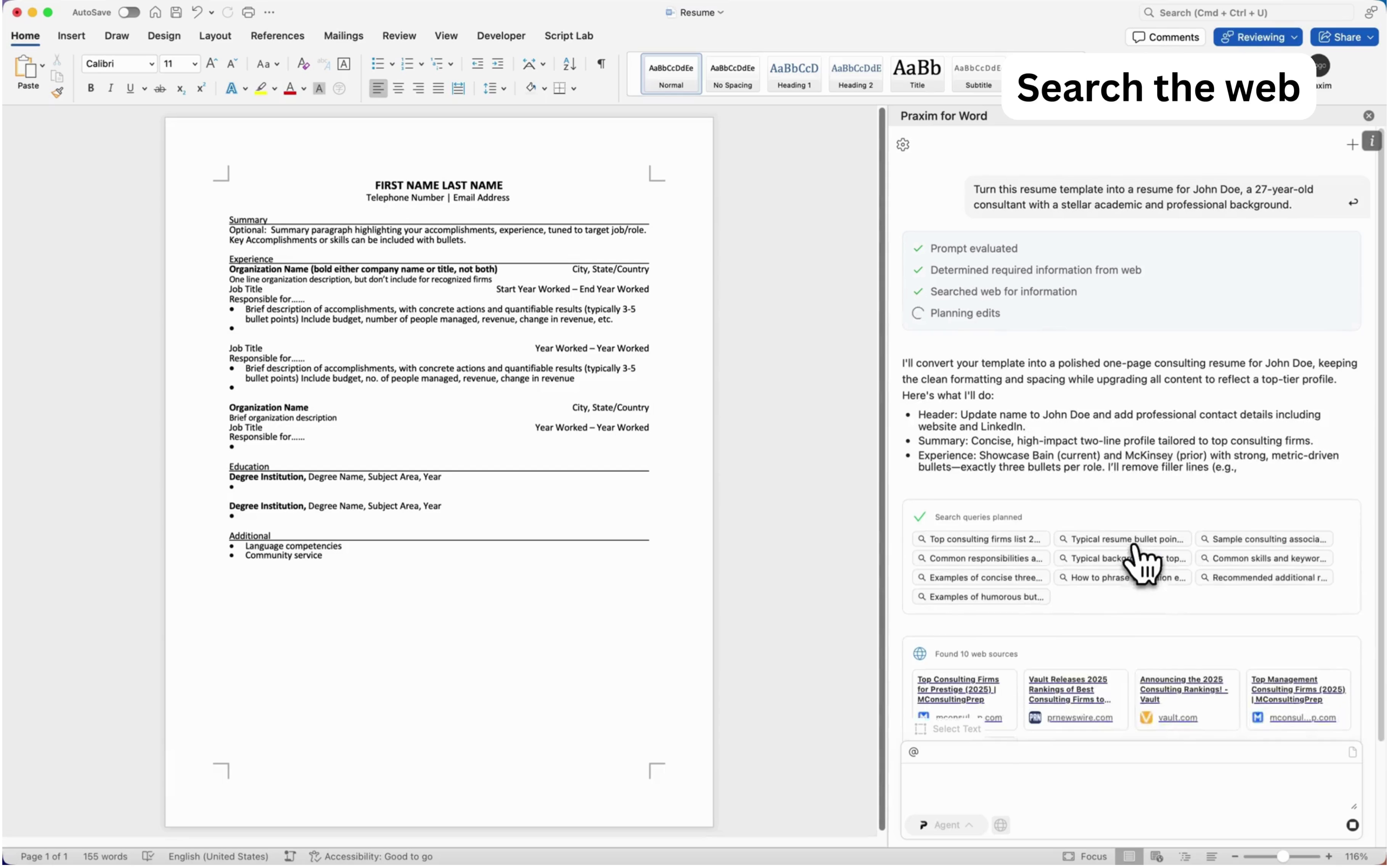Open the Agent mode selector

[x=947, y=825]
